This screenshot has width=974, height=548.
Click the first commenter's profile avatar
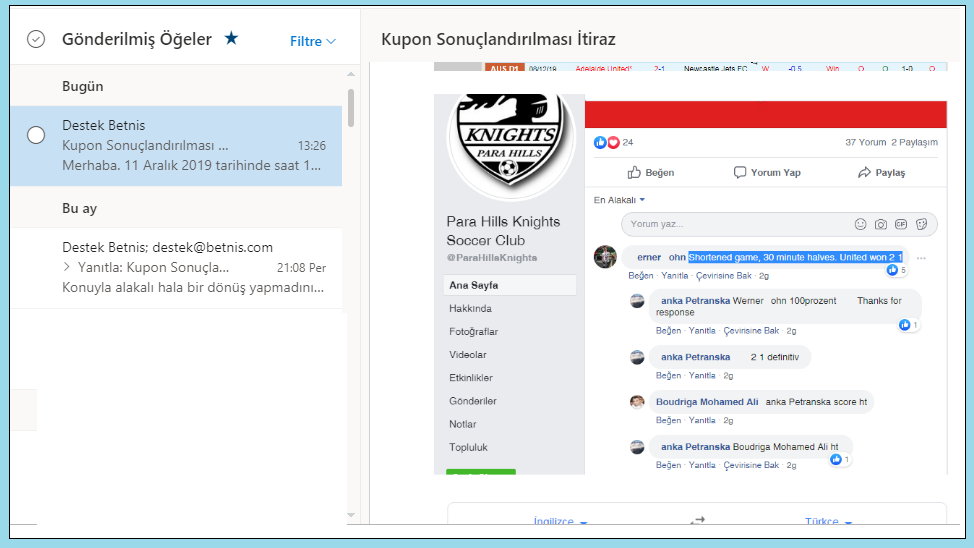(605, 257)
